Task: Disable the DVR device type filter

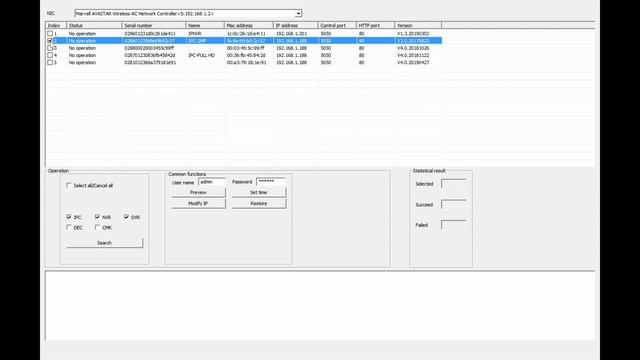Action: pos(126,217)
